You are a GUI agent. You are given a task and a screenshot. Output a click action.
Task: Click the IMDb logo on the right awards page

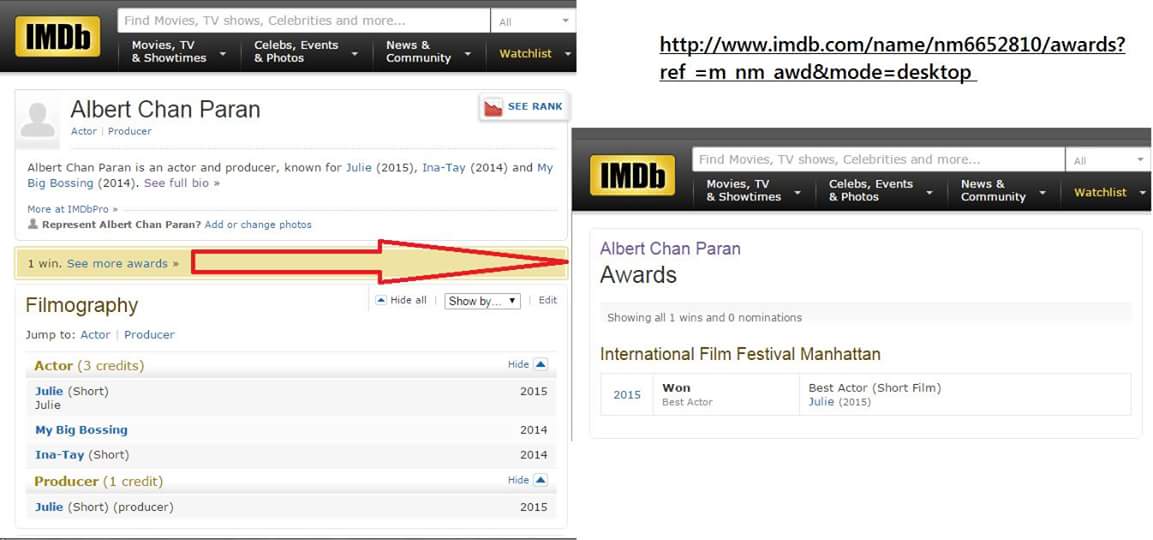632,175
